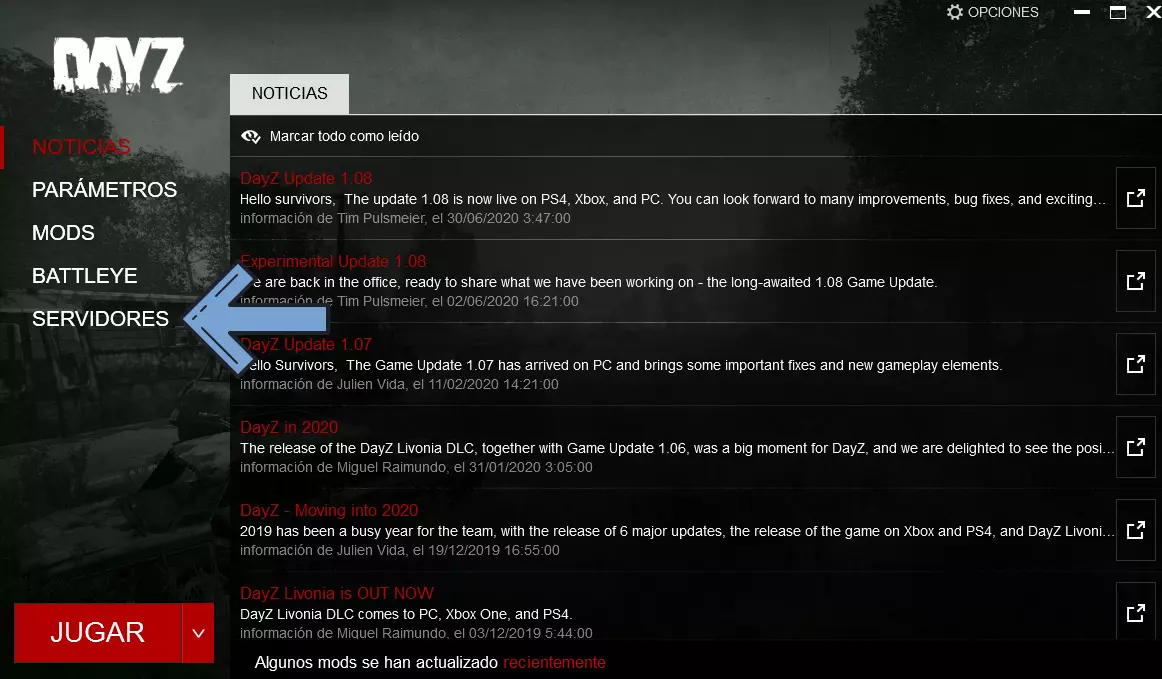This screenshot has height=679, width=1162.
Task: Open DayZ Livonia is OUT NOW headline
Action: tap(336, 593)
